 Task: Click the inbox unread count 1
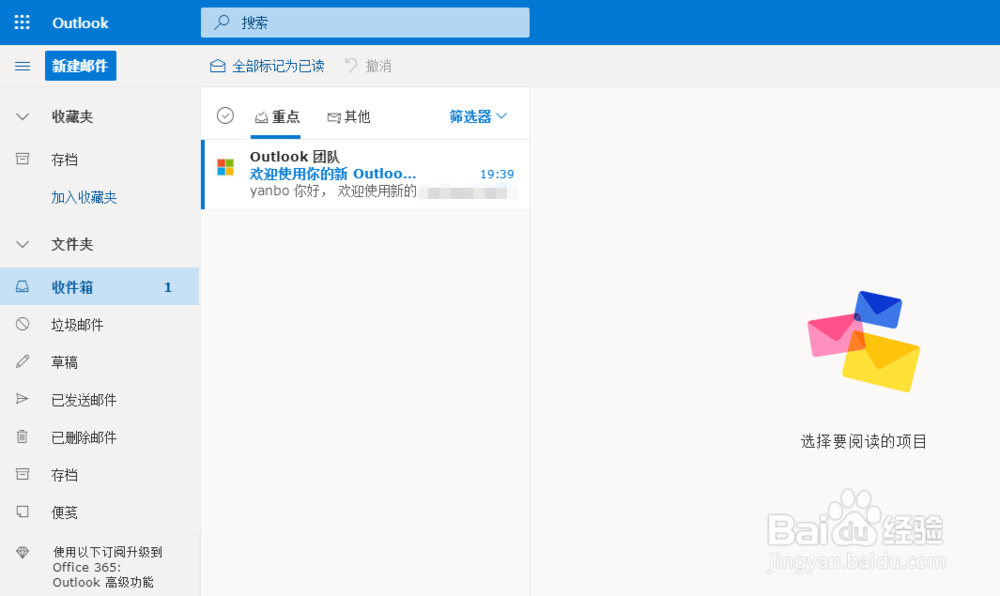point(168,287)
